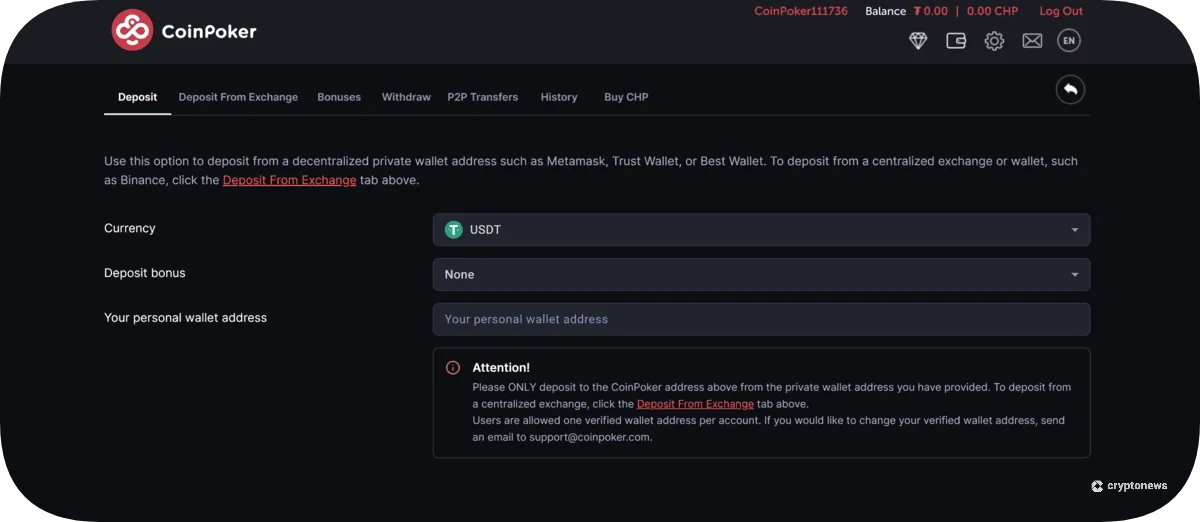Expand the USDT currency dropdown
Screen dimensions: 1200x522
[x=760, y=230]
